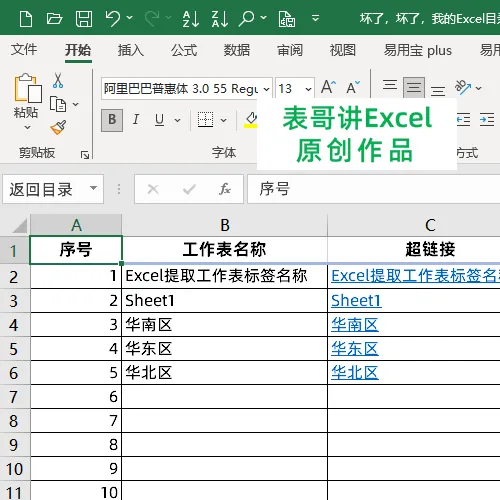Click Top Align icon

tap(390, 85)
